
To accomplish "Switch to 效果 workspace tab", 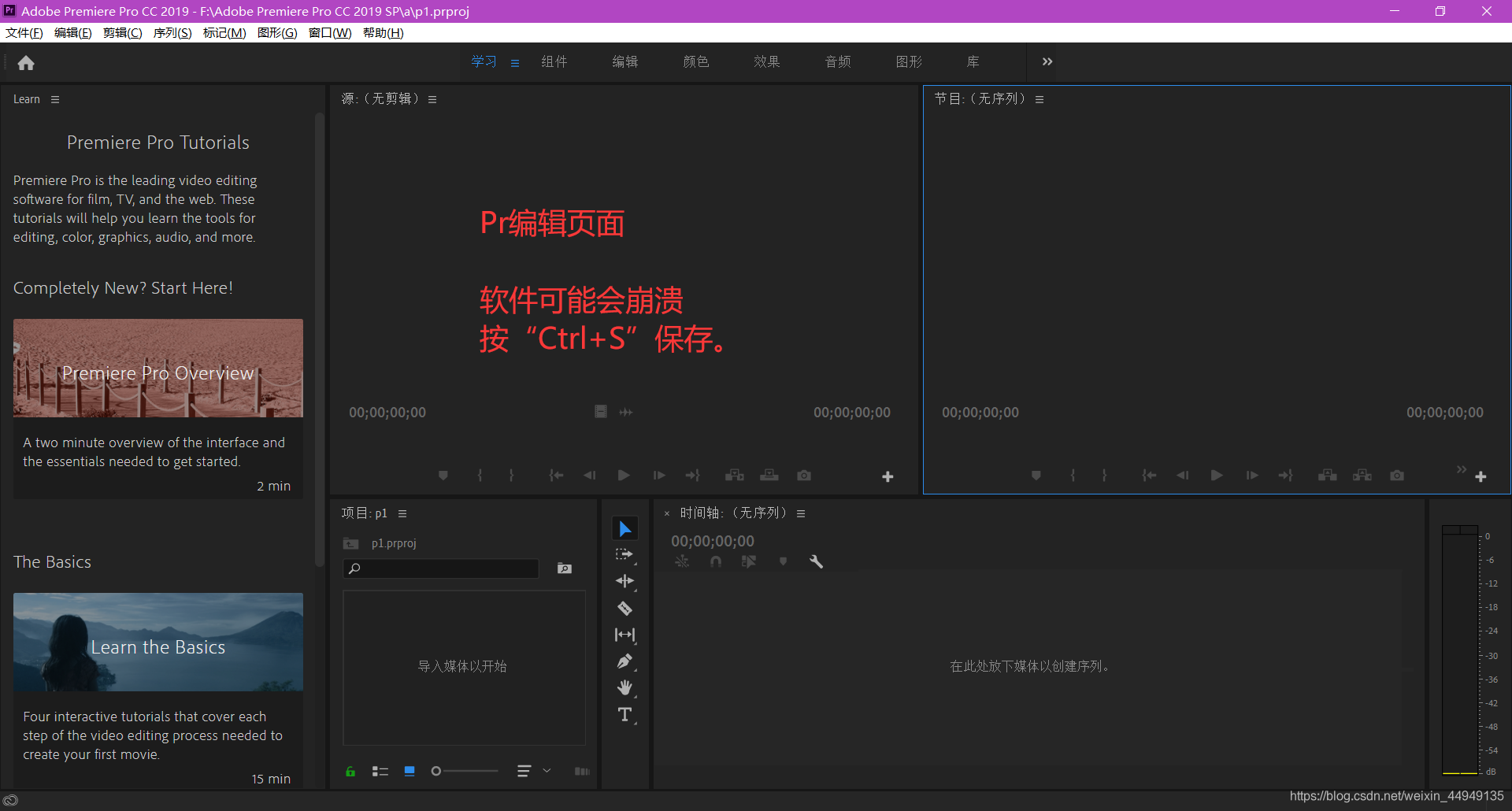I will click(x=767, y=62).
